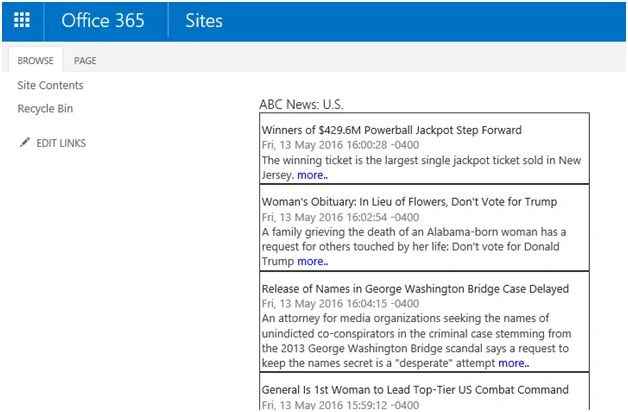The image size is (628, 412).
Task: Click the EDIT LINKS pencil icon
Action: pos(24,143)
